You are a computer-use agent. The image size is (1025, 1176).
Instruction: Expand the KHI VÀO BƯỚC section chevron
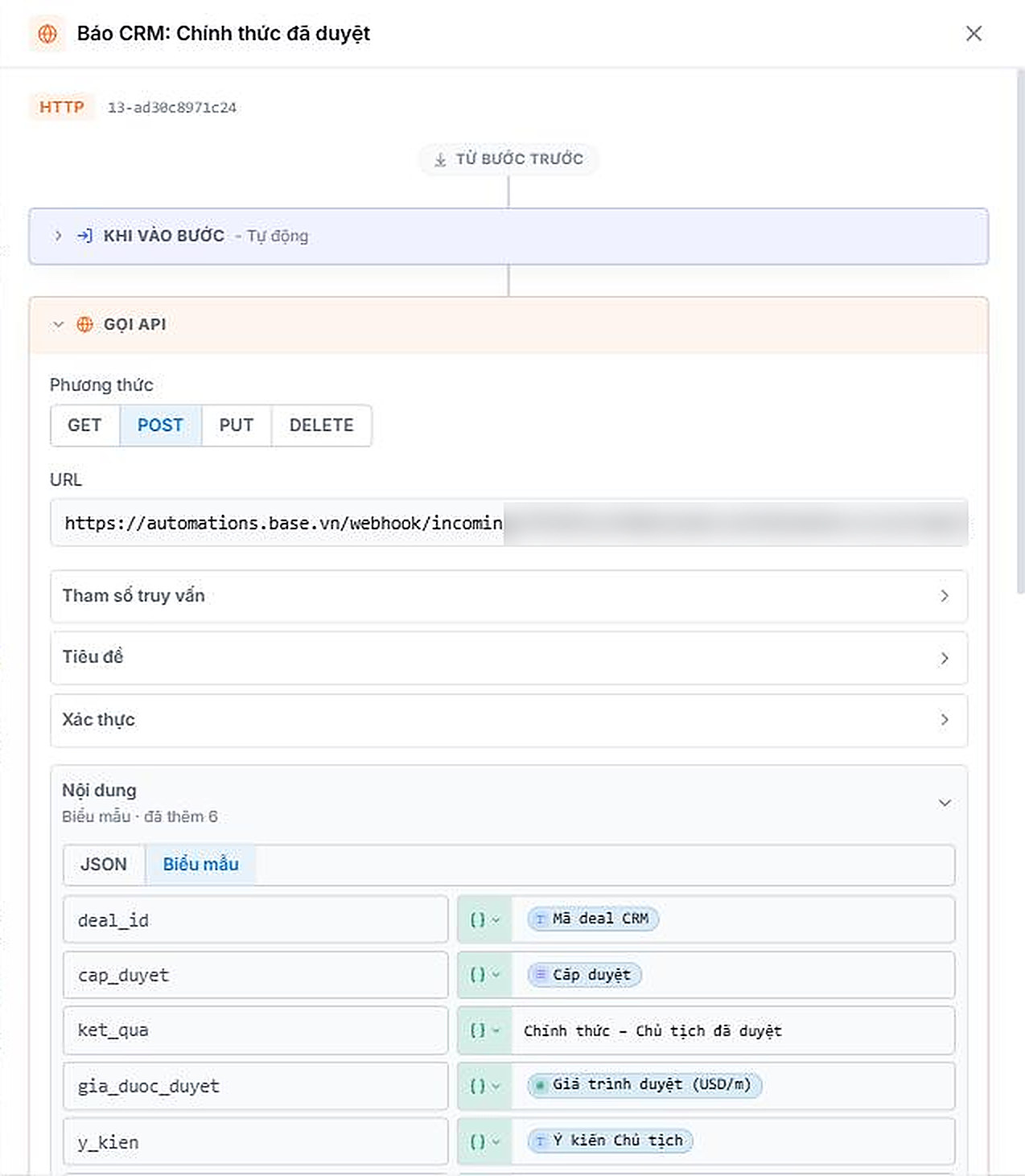click(58, 236)
